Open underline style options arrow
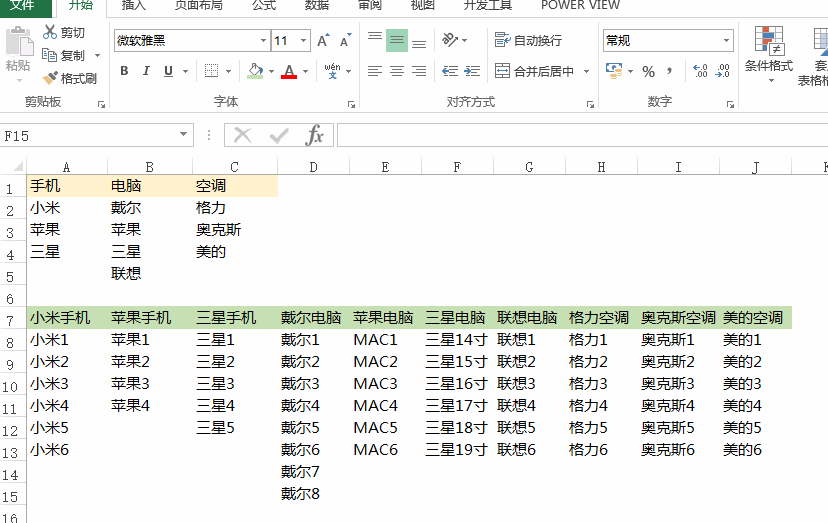Viewport: 828px width, 523px height. [185, 71]
